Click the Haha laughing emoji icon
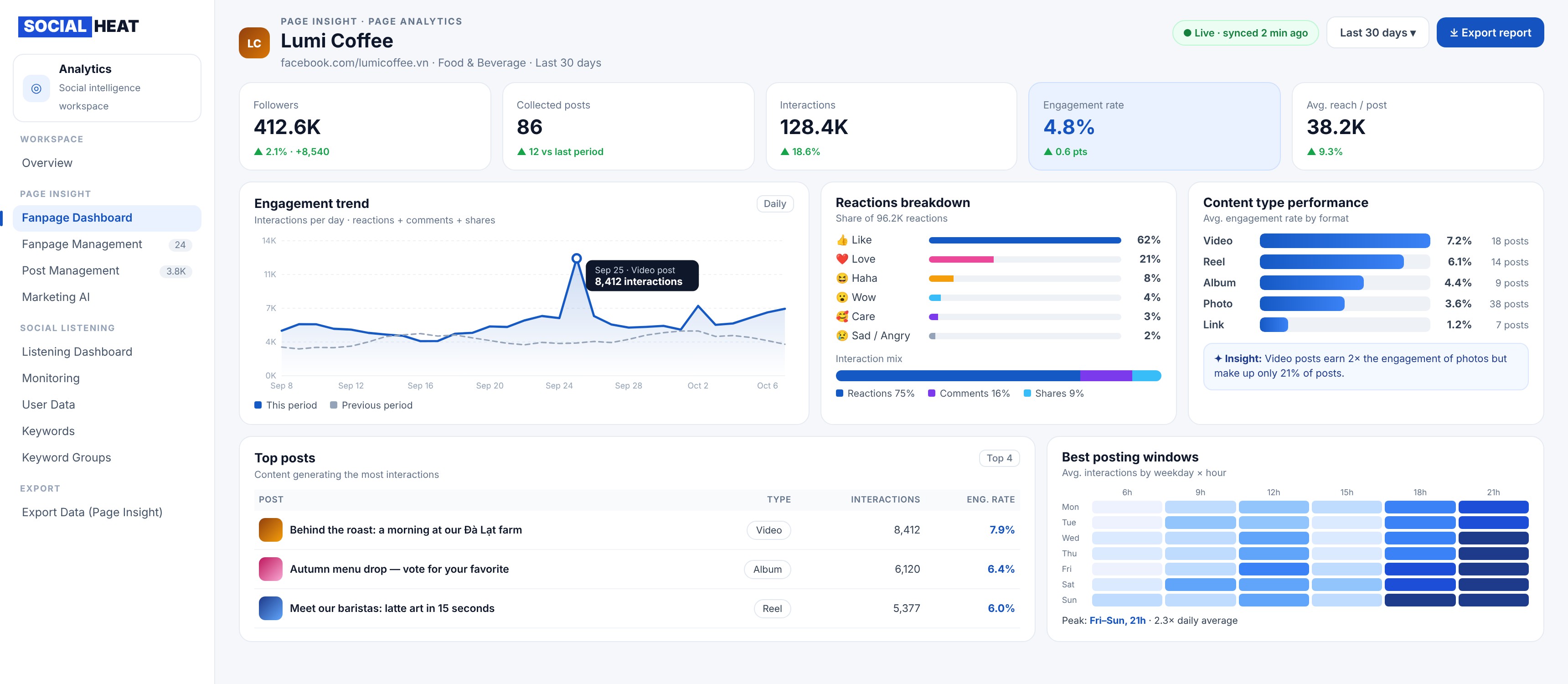1568x684 pixels. pos(842,278)
